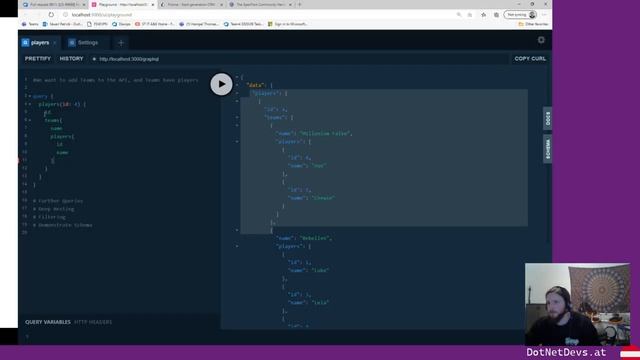The width and height of the screenshot is (640, 360).
Task: Click the "Rebellion" name value
Action: coord(316,238)
